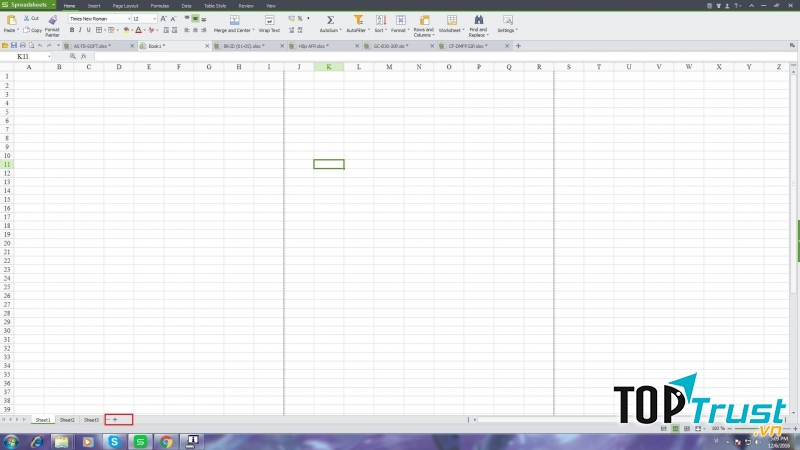Copy the selected cell
800x450 pixels.
[x=33, y=30]
